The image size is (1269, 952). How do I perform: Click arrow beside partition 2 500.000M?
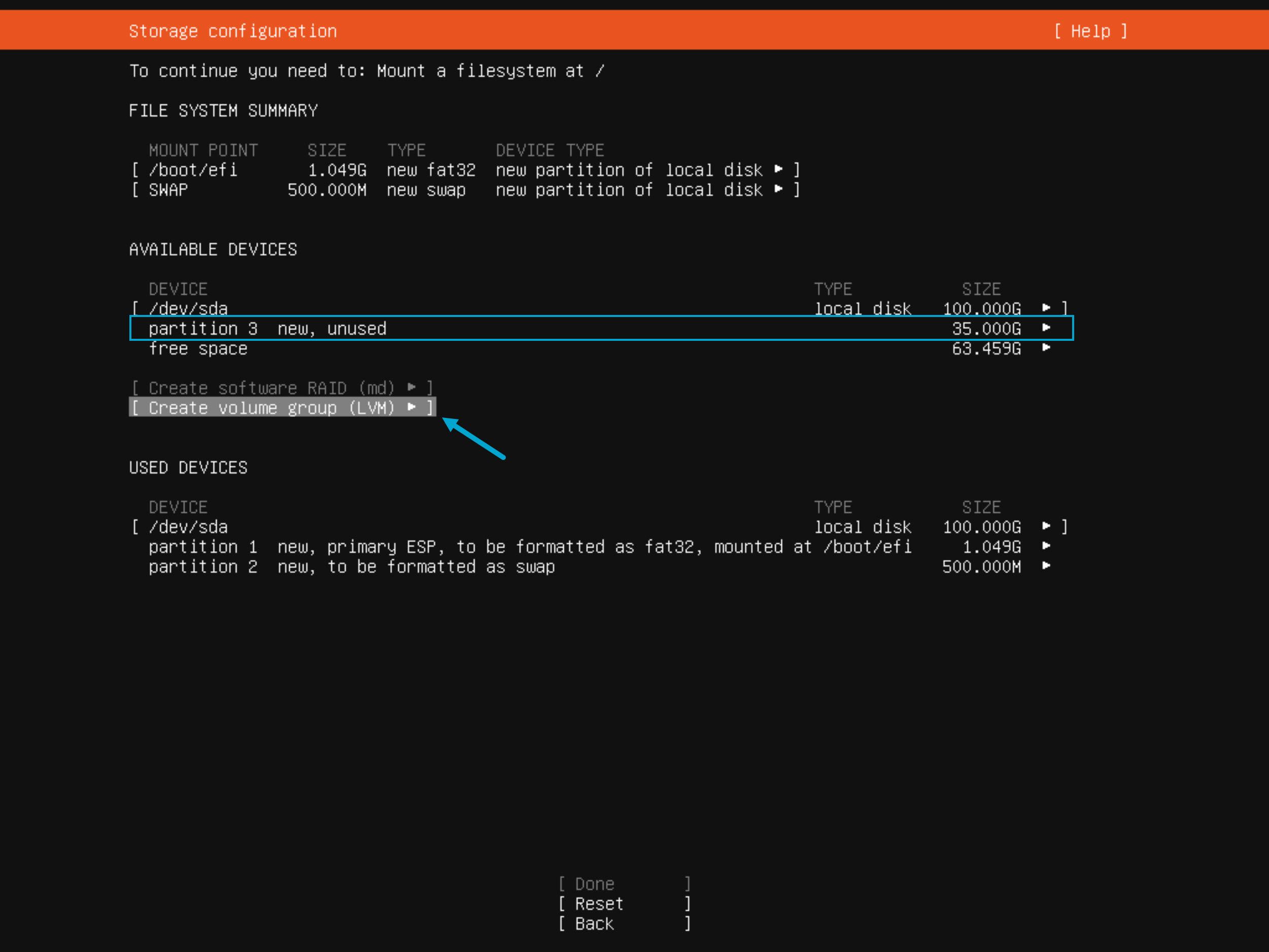click(1046, 566)
